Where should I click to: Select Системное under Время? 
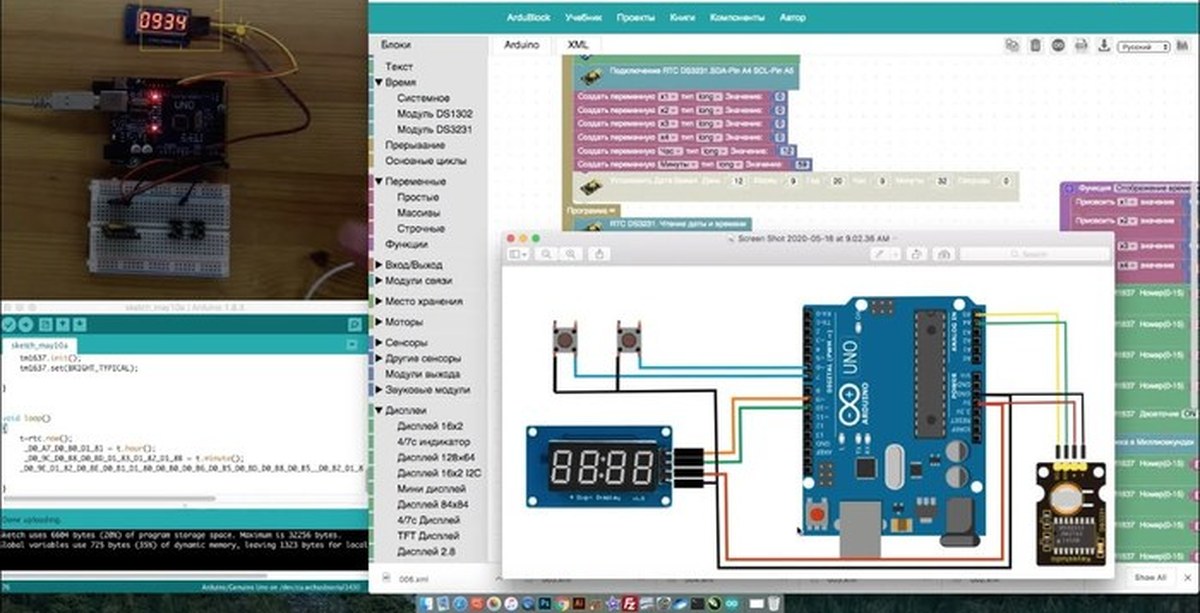[423, 99]
